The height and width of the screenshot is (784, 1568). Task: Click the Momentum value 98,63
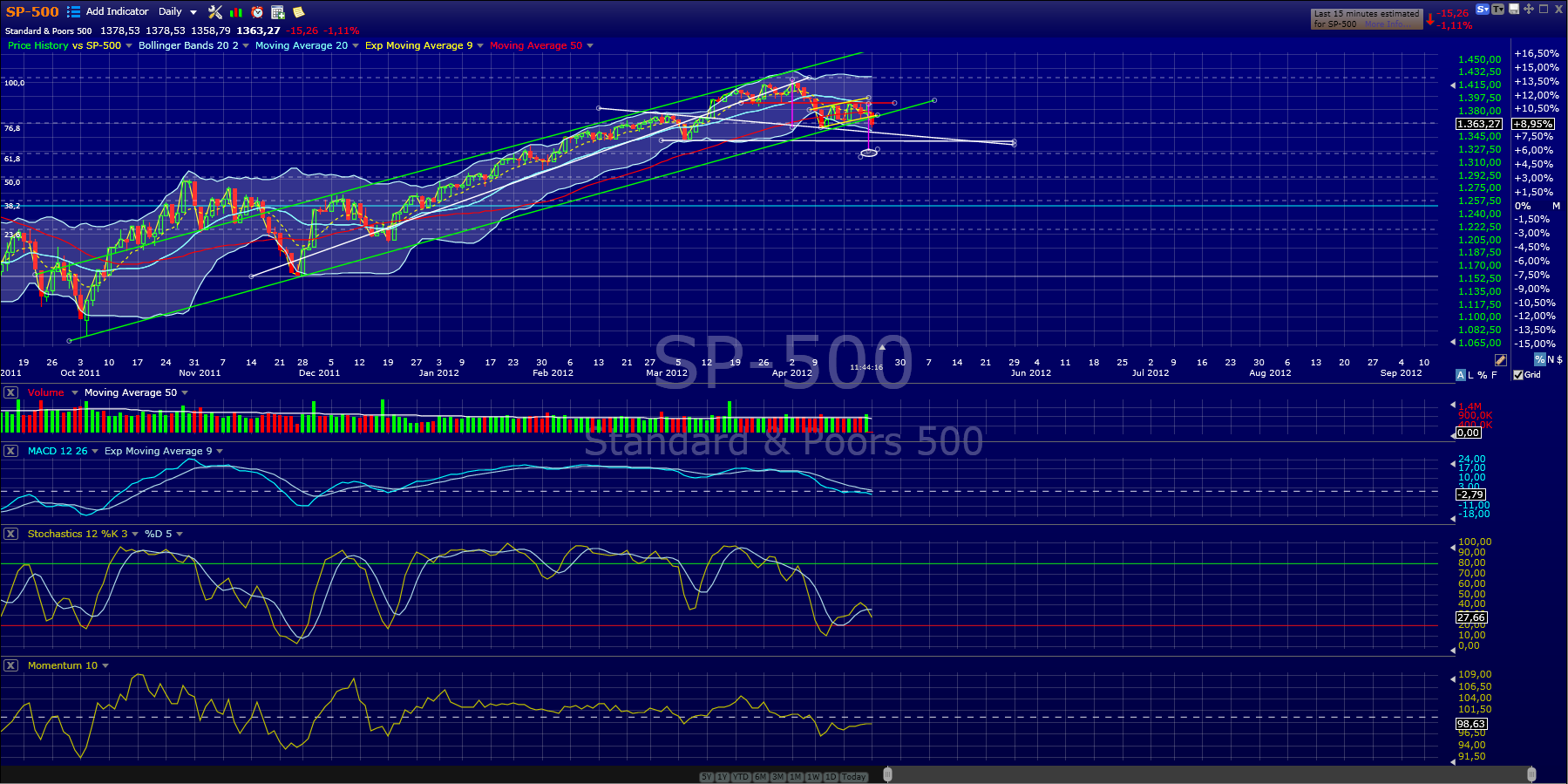[1472, 724]
